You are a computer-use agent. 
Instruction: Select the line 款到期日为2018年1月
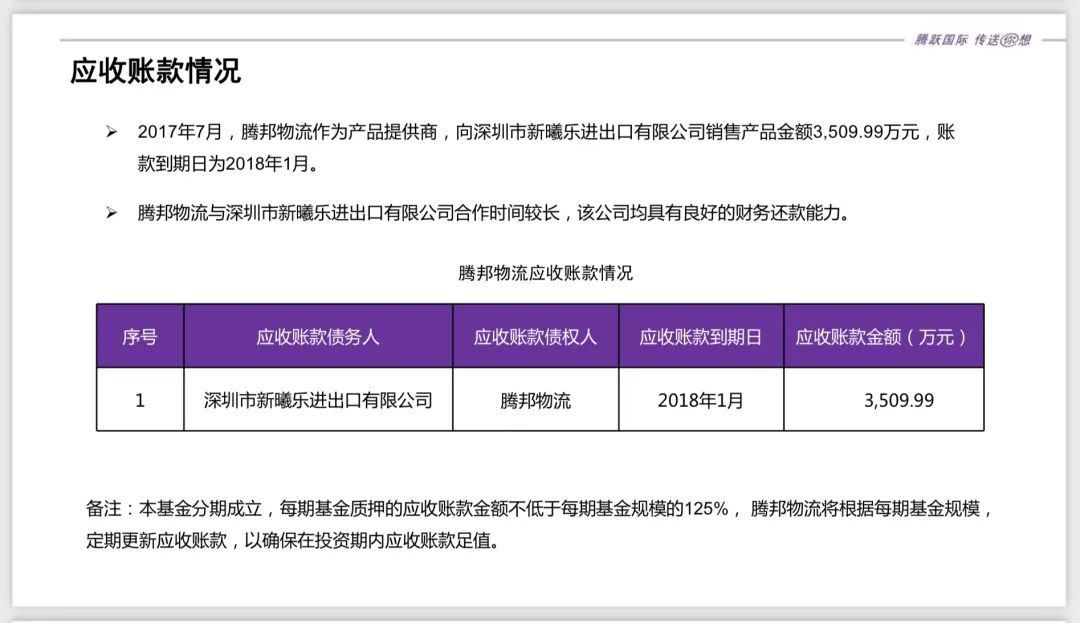point(228,164)
